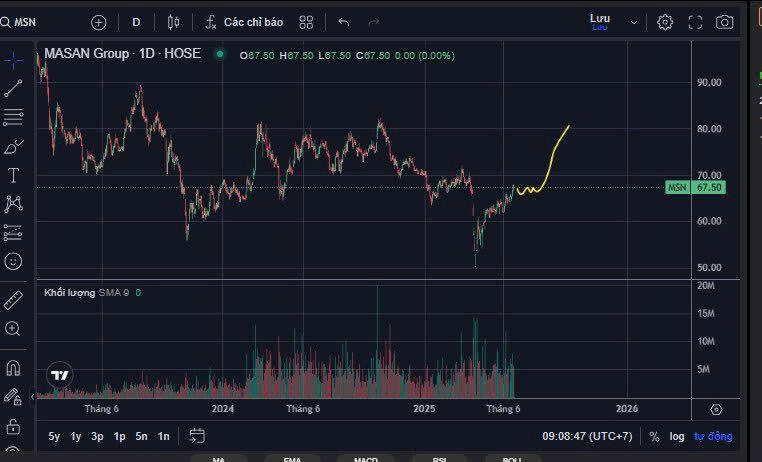
Task: Activate the zoom in tool
Action: click(x=13, y=329)
